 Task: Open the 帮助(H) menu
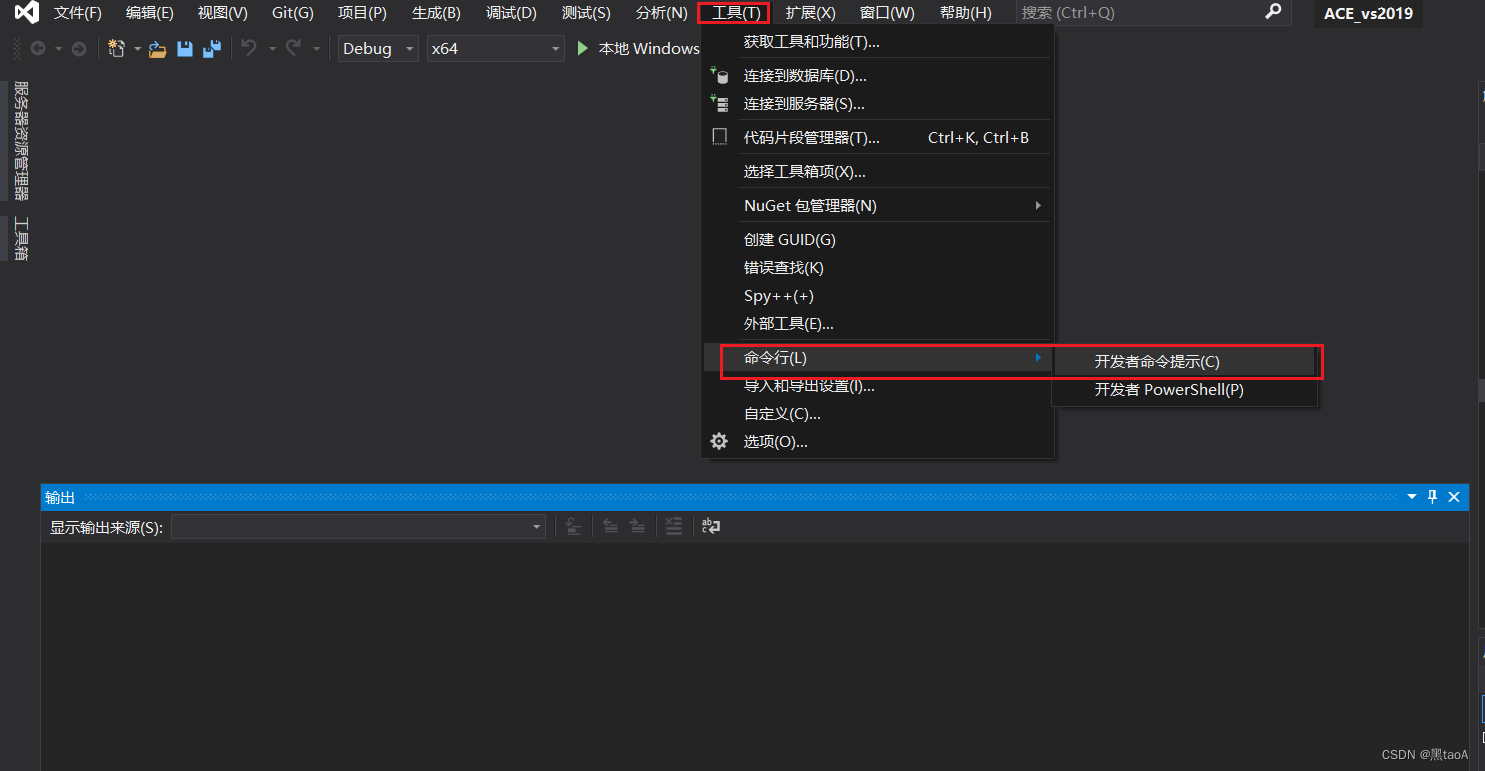(965, 13)
